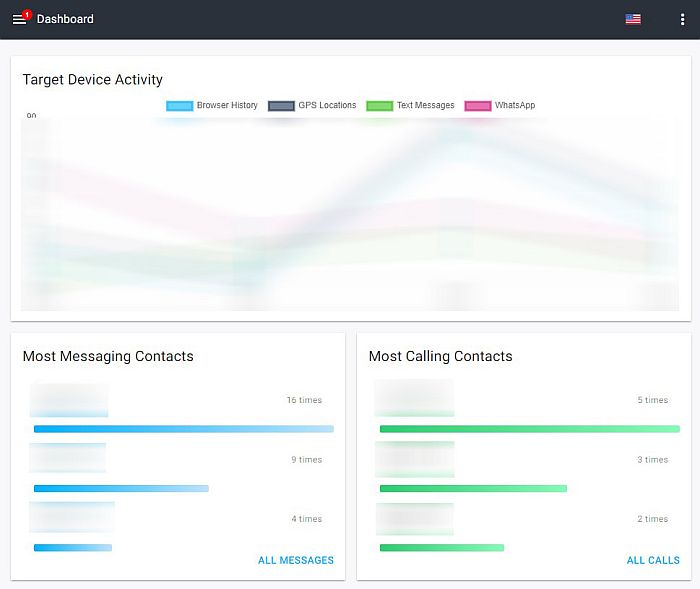
Task: Click the top messaging contact's blurred name
Action: click(x=69, y=399)
